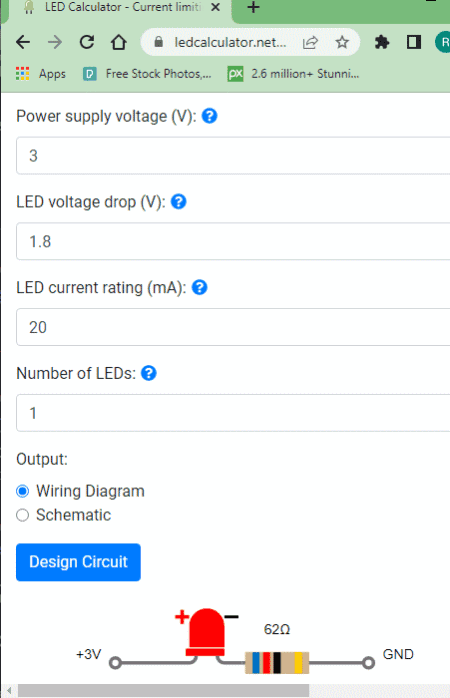Show help for LED current rating
Image resolution: width=450 pixels, height=698 pixels.
point(199,288)
